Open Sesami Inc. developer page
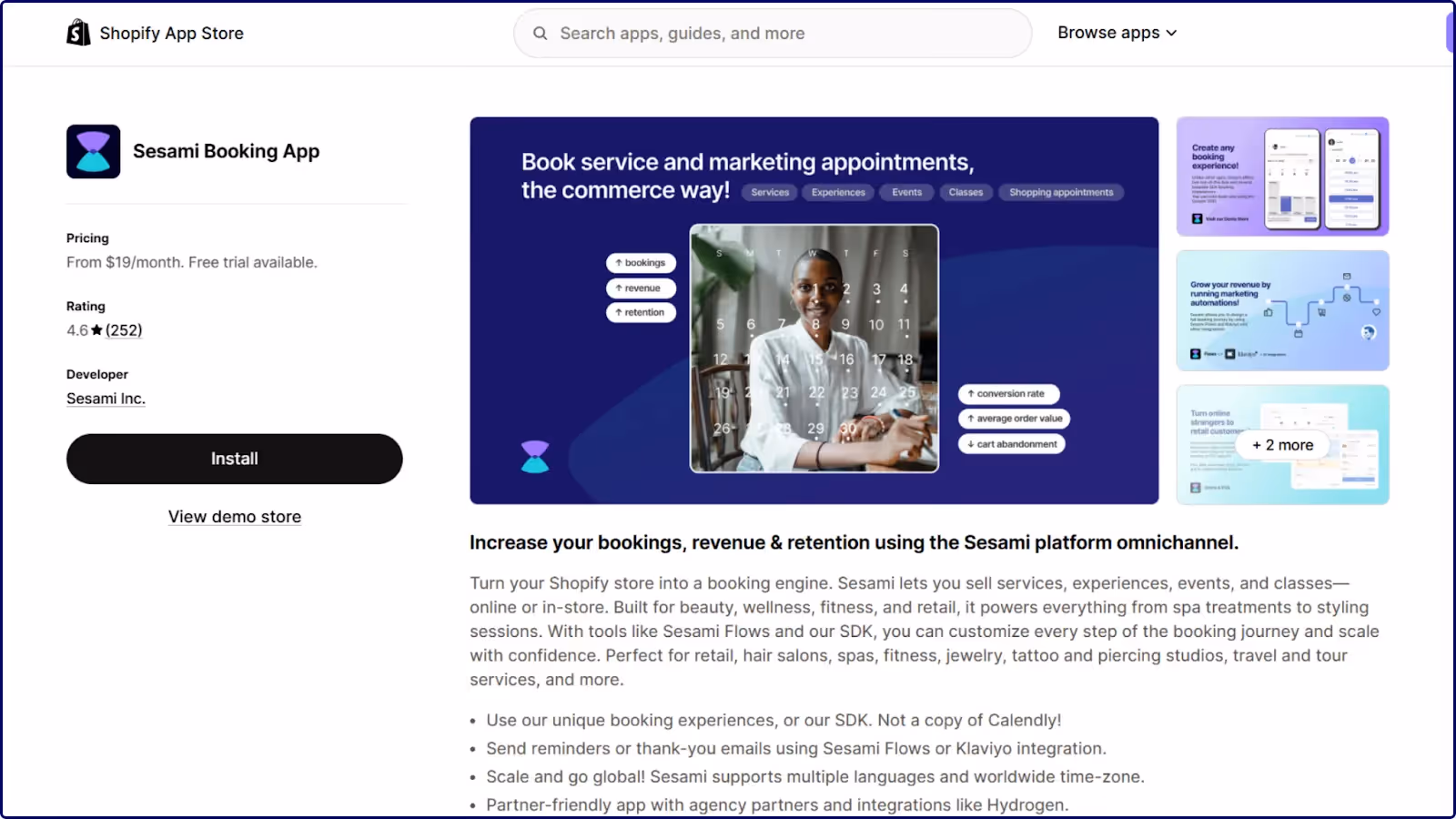The height and width of the screenshot is (819, 1456). (x=106, y=399)
